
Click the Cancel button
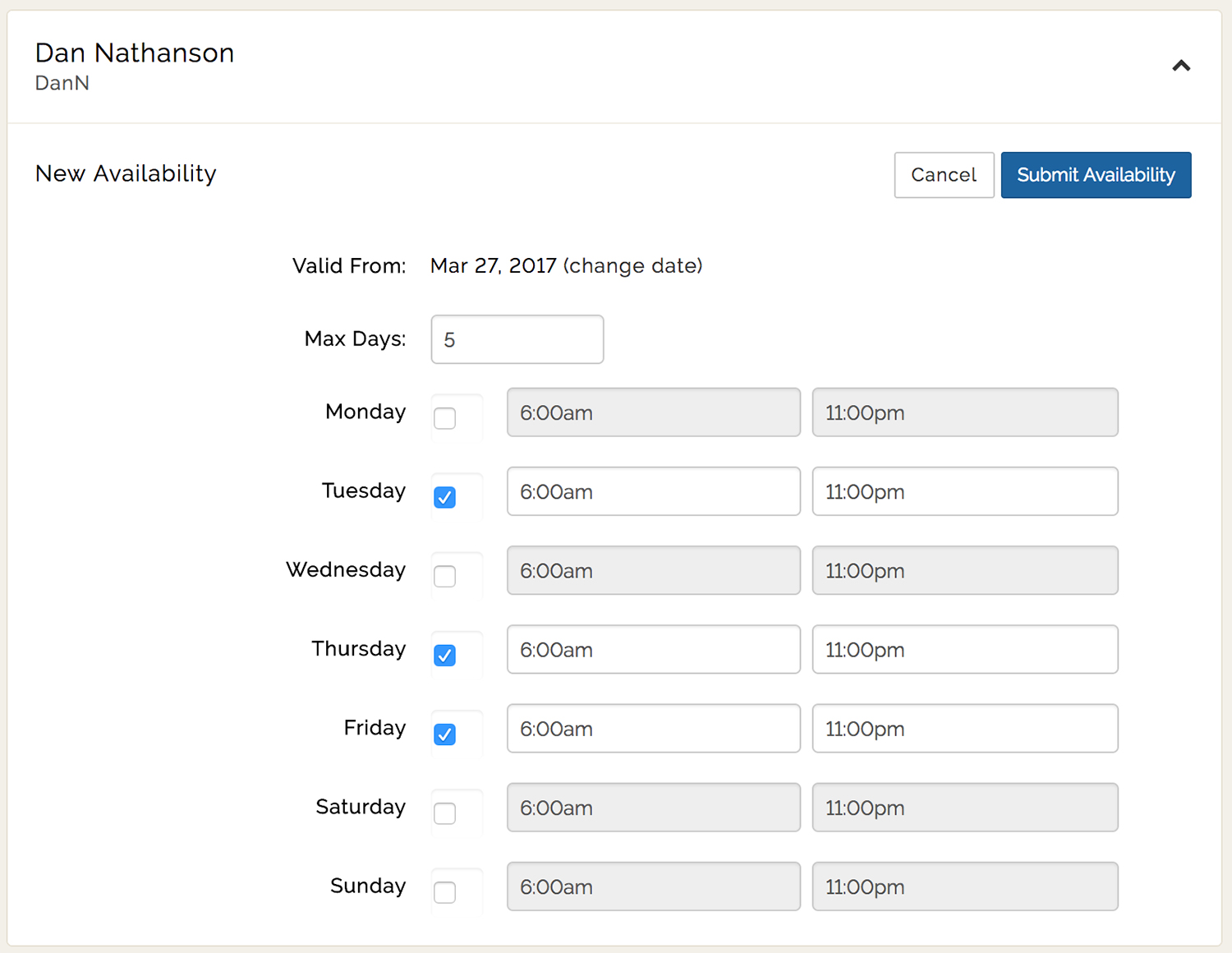click(944, 175)
